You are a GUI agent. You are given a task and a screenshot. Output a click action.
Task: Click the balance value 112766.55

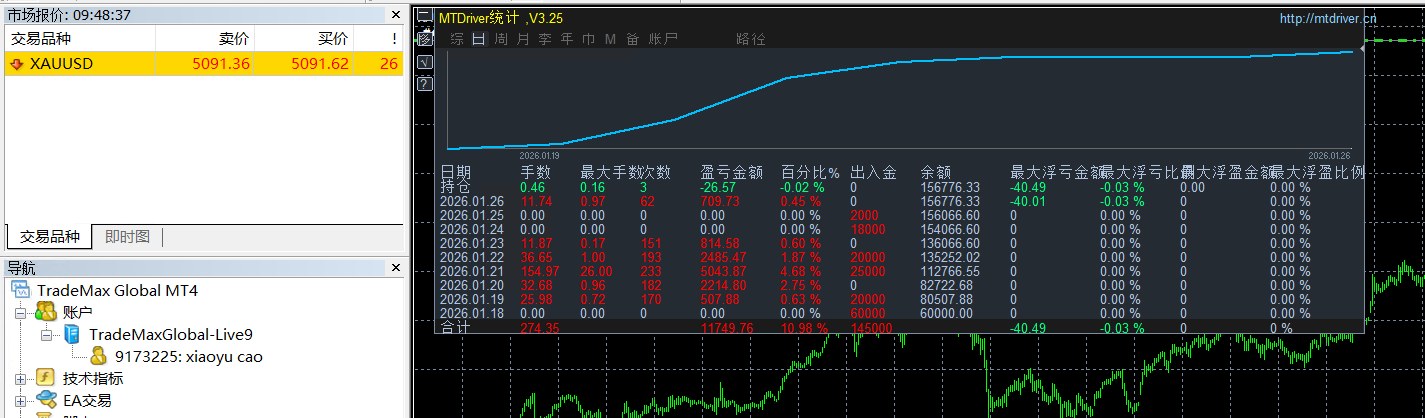tap(950, 271)
